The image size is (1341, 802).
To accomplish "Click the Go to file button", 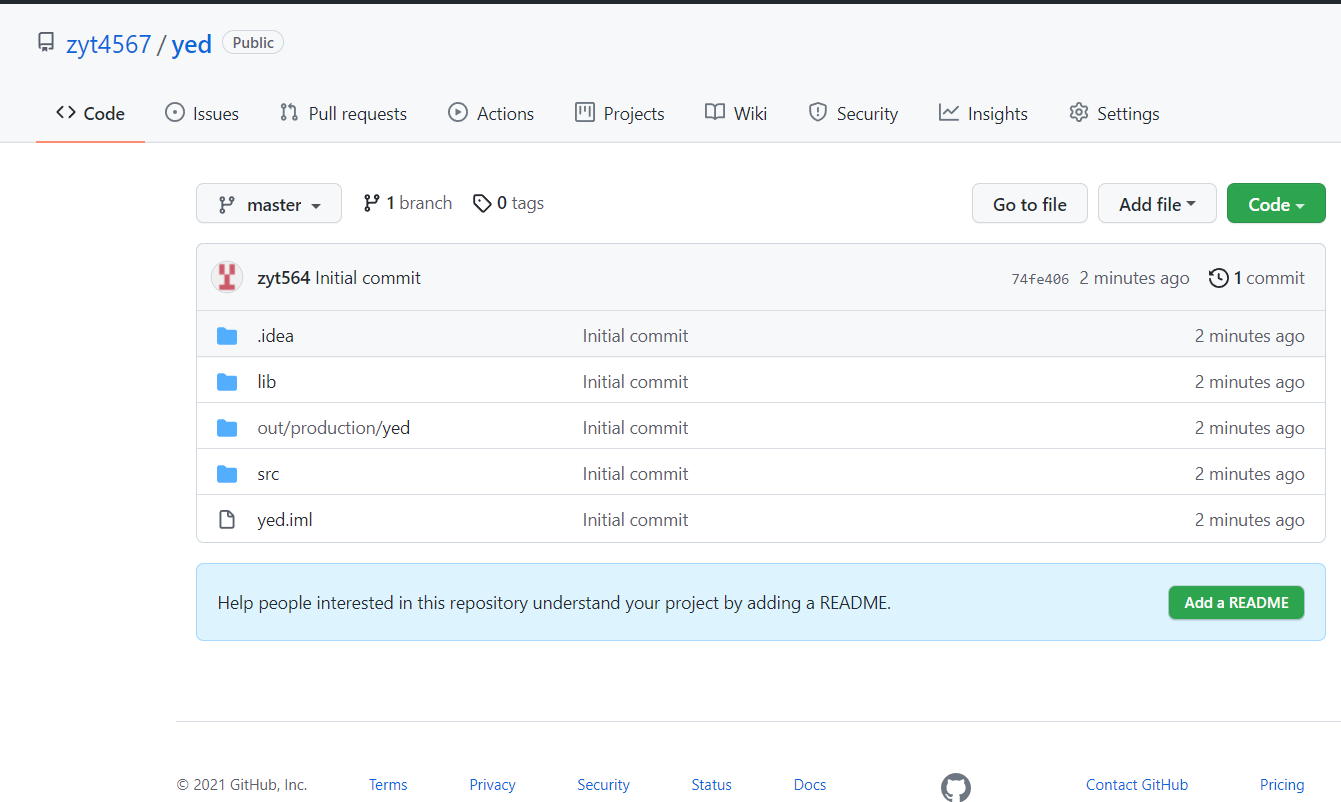I will point(1030,203).
